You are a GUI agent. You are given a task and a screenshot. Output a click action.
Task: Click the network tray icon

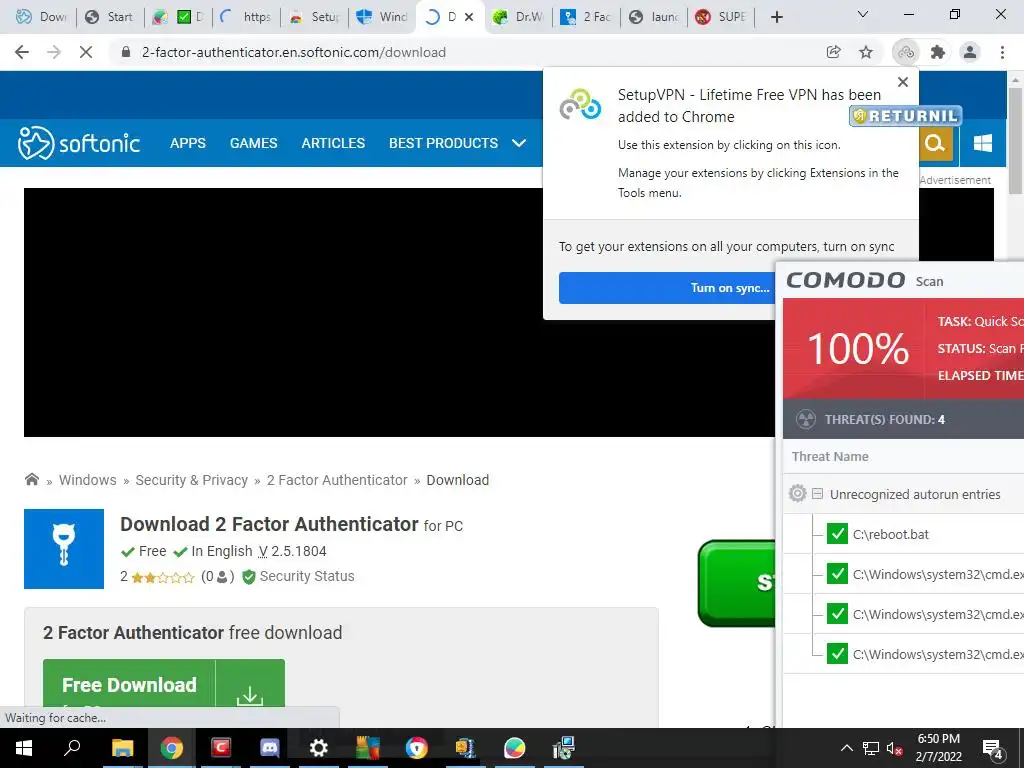[x=871, y=748]
